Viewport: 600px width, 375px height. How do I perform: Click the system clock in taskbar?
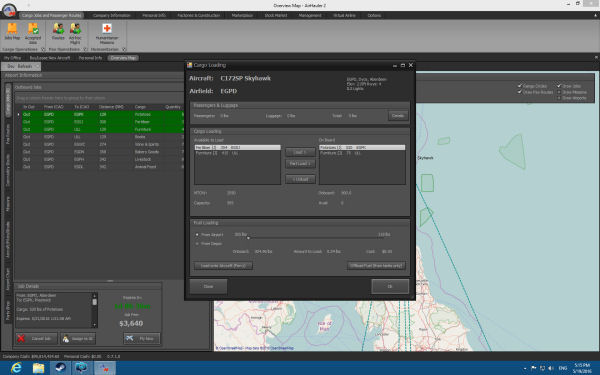[582, 368]
